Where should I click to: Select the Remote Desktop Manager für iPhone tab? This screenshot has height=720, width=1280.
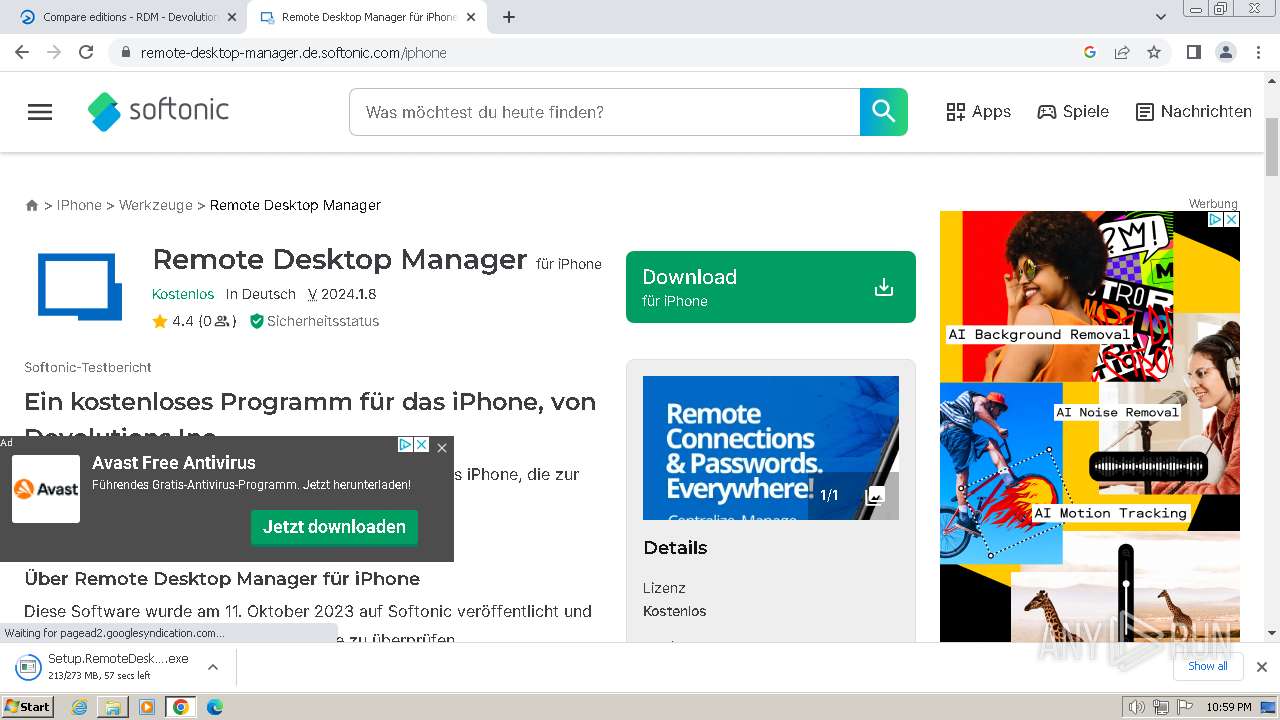click(366, 17)
